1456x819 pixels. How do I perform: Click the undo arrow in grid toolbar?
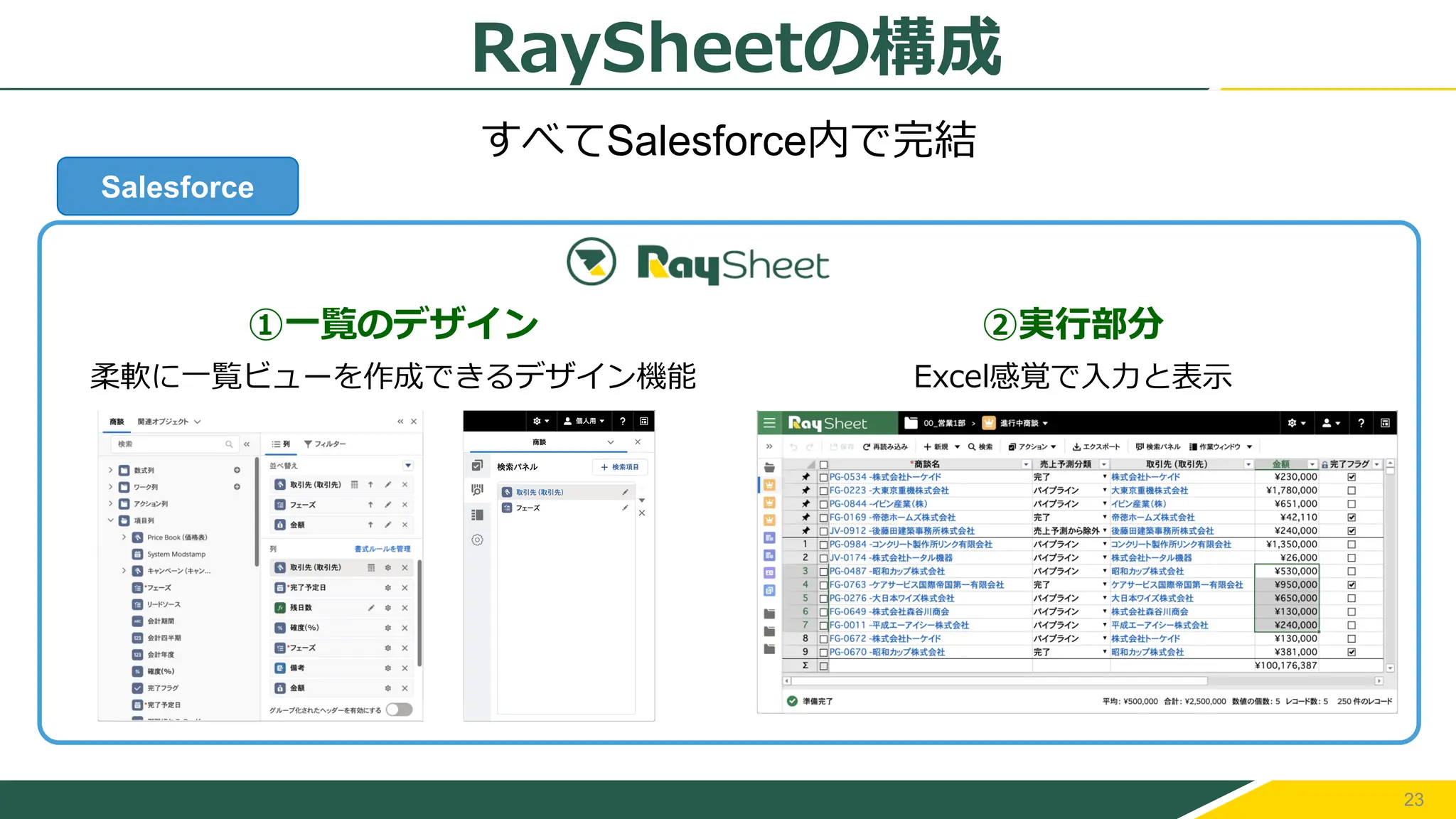pos(793,447)
